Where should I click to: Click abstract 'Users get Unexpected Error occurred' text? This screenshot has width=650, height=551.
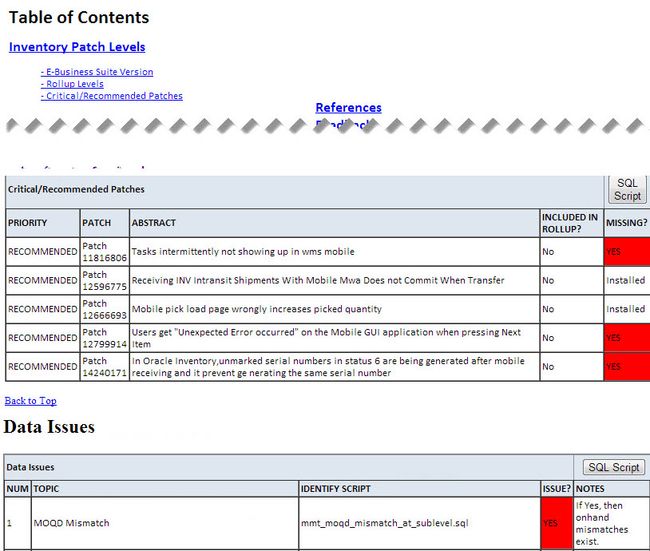[326, 338]
